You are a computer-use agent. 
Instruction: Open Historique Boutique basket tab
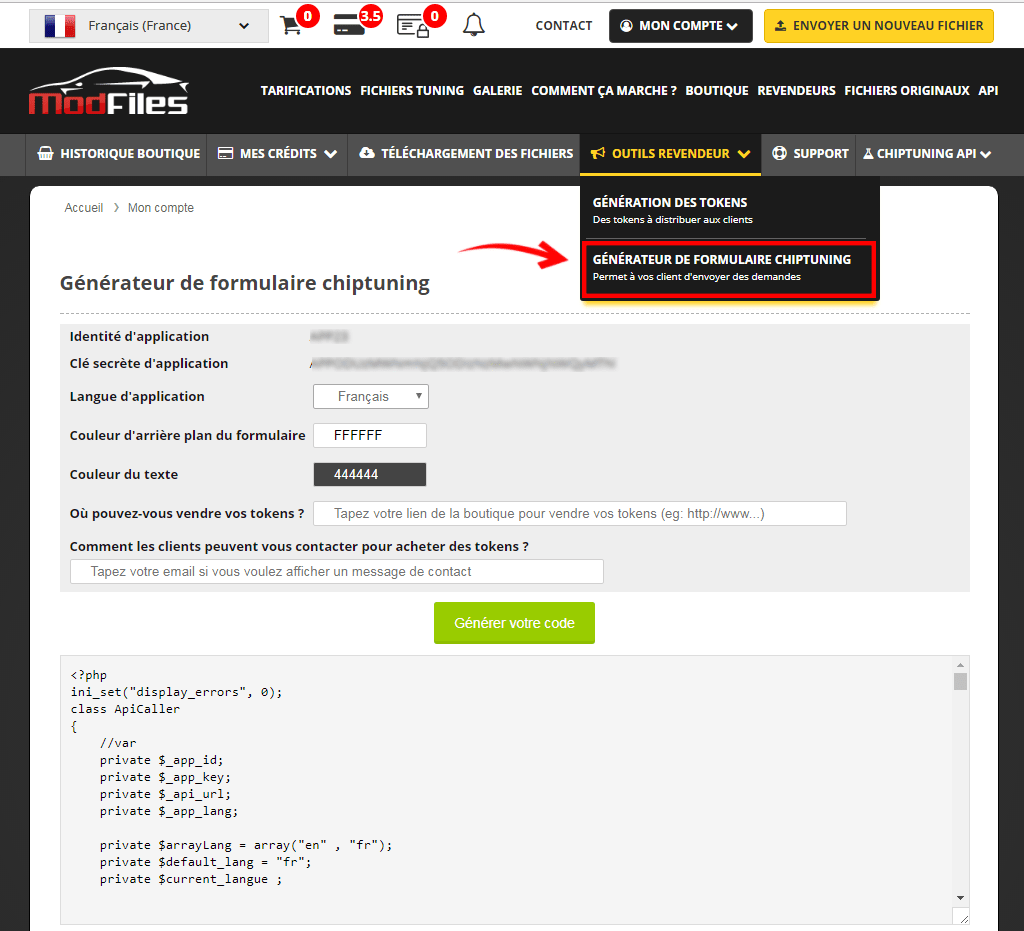pos(118,154)
